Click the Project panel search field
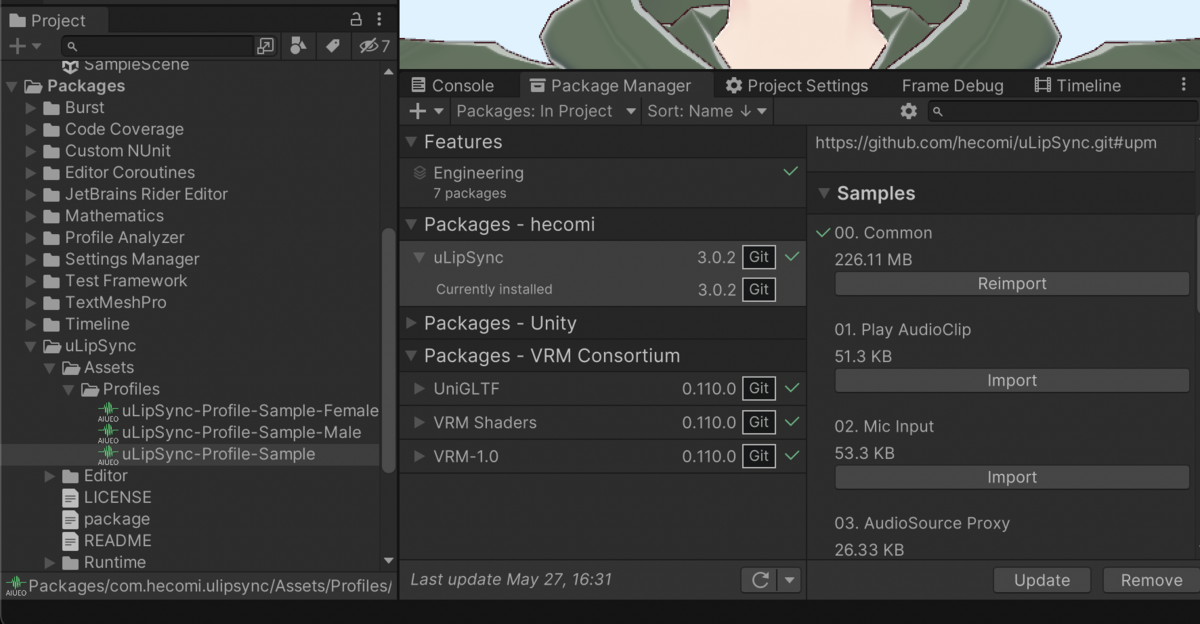 [157, 46]
